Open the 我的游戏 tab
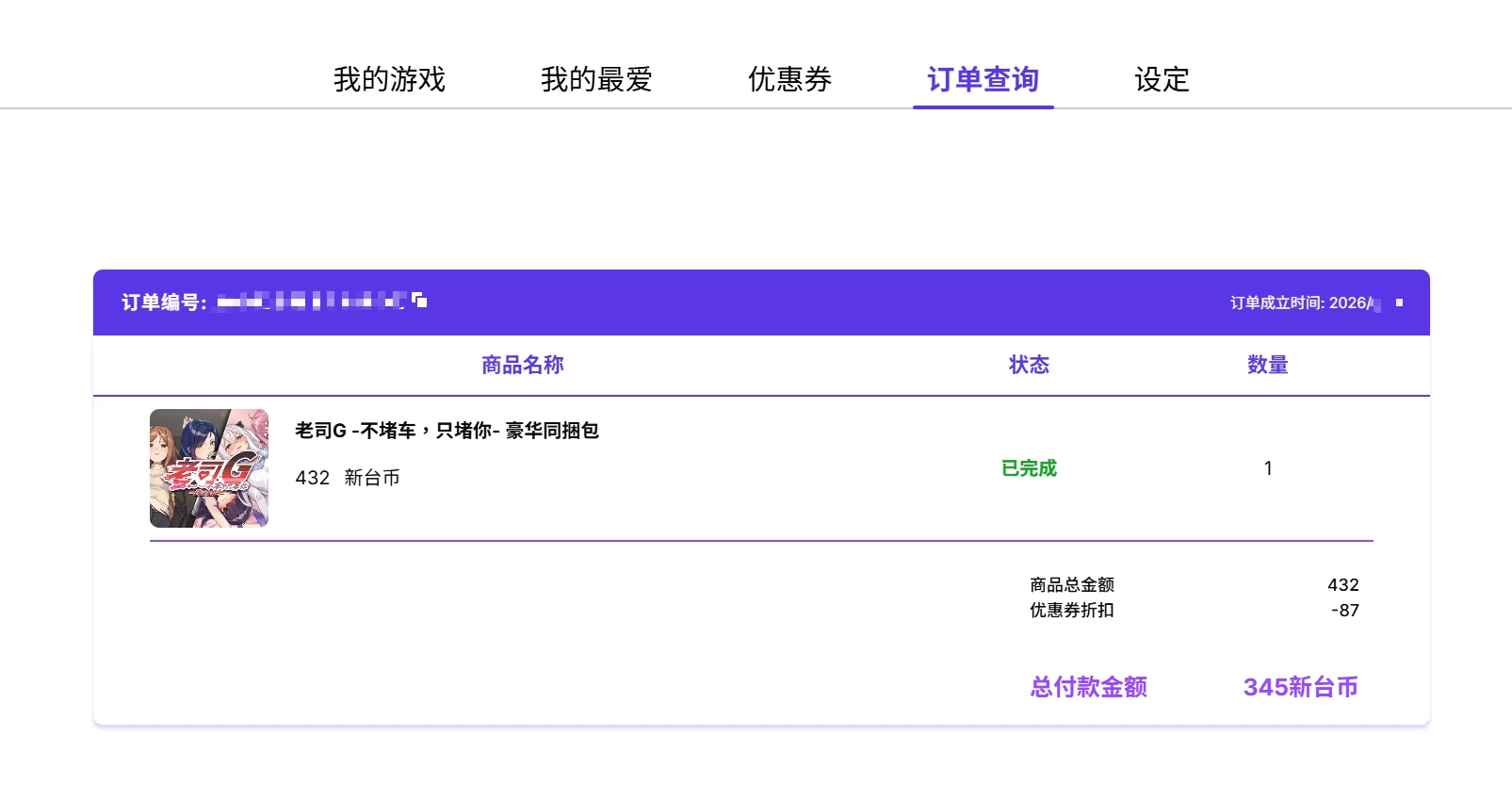 (389, 79)
